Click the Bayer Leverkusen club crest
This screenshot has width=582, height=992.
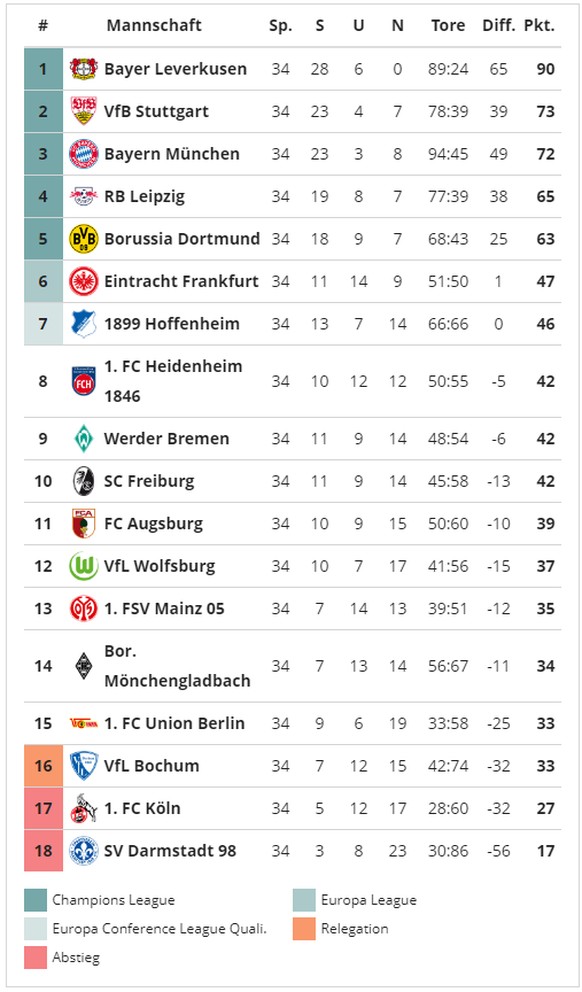[84, 69]
